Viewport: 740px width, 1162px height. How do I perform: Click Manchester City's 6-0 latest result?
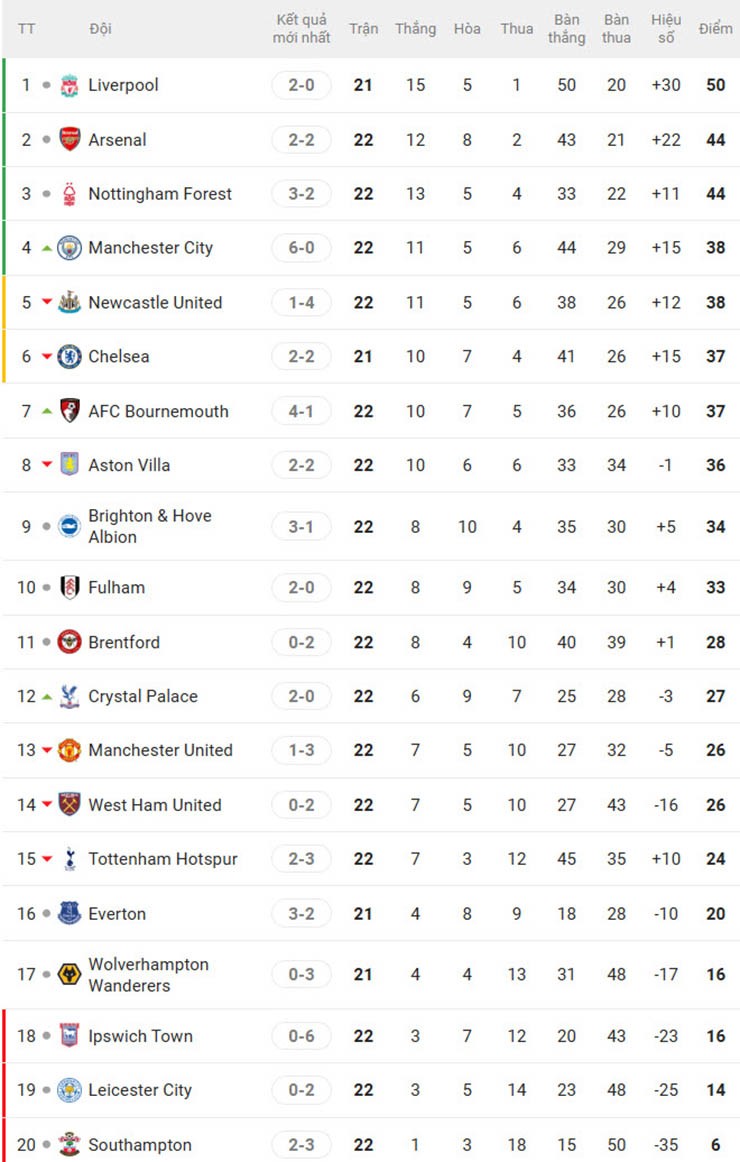(x=301, y=248)
